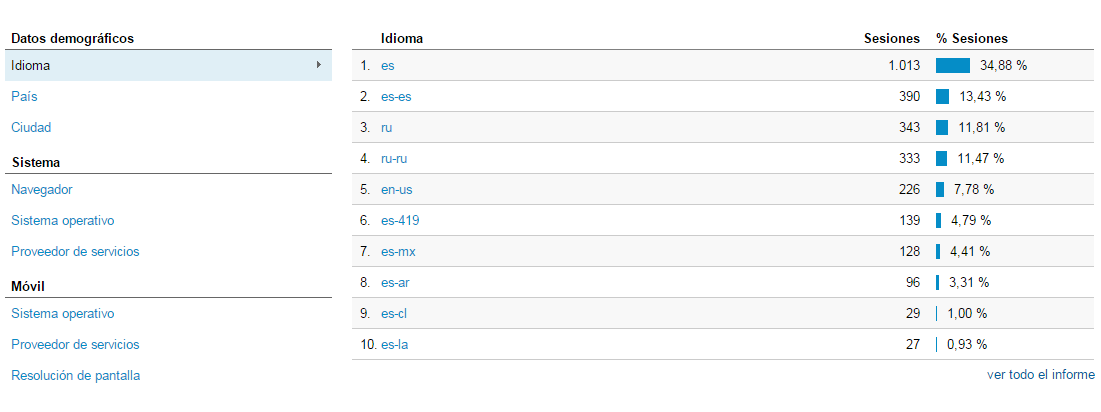Click "ver todo el informe" link
1101x412 pixels.
coord(1040,375)
